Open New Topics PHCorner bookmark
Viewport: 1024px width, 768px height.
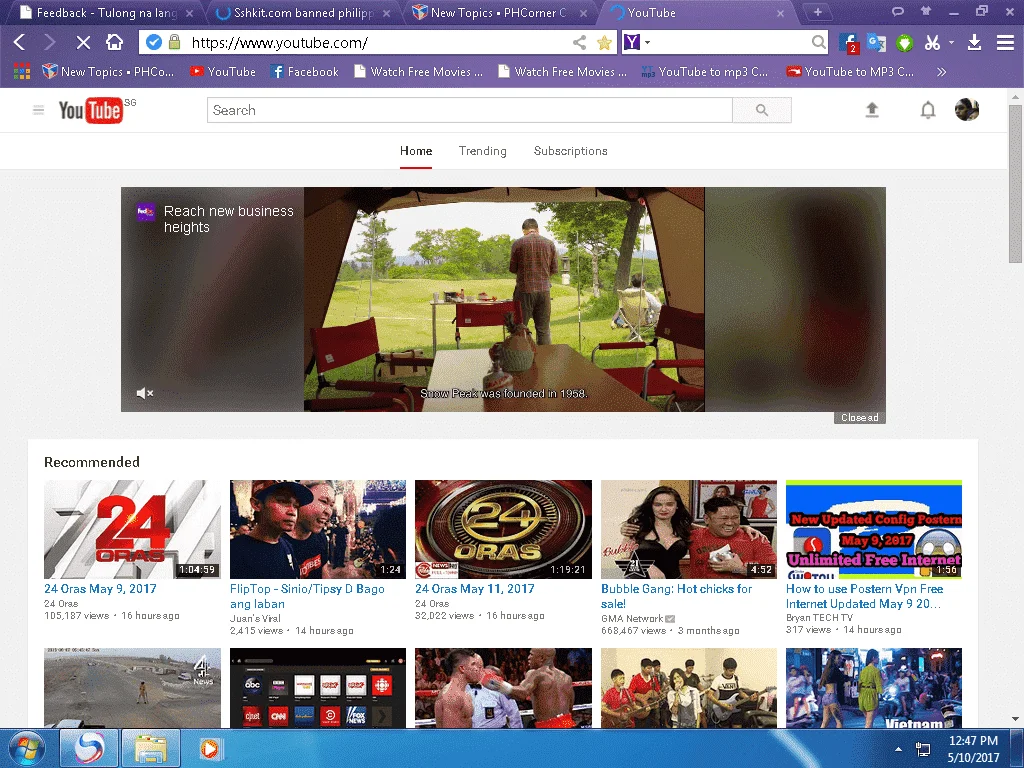pyautogui.click(x=108, y=72)
